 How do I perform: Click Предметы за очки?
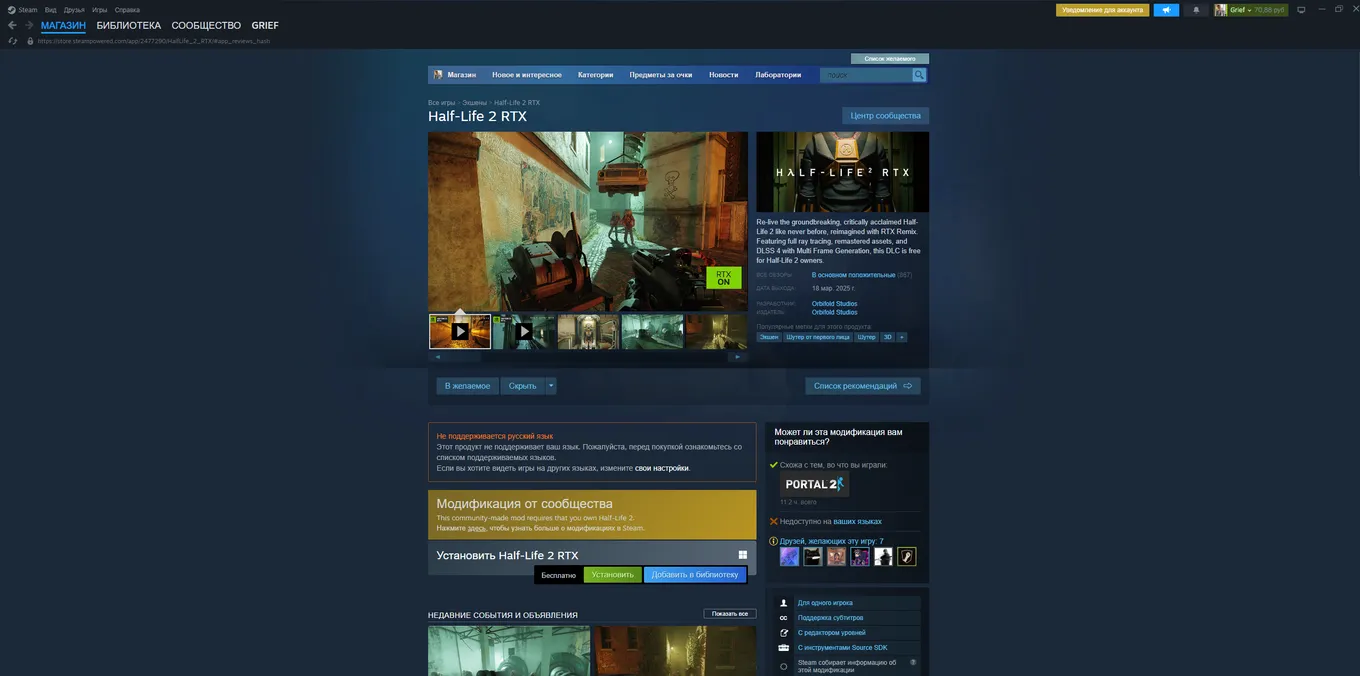(x=661, y=75)
